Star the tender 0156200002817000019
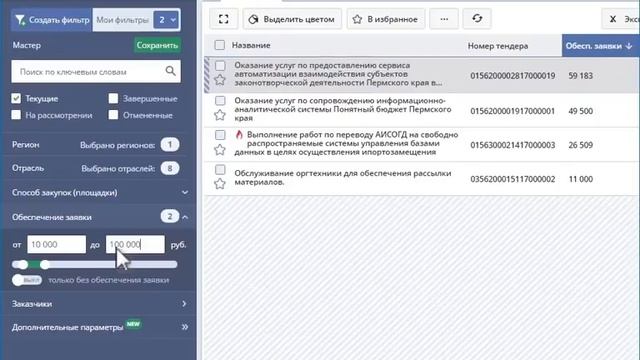The image size is (640, 360). [x=220, y=80]
